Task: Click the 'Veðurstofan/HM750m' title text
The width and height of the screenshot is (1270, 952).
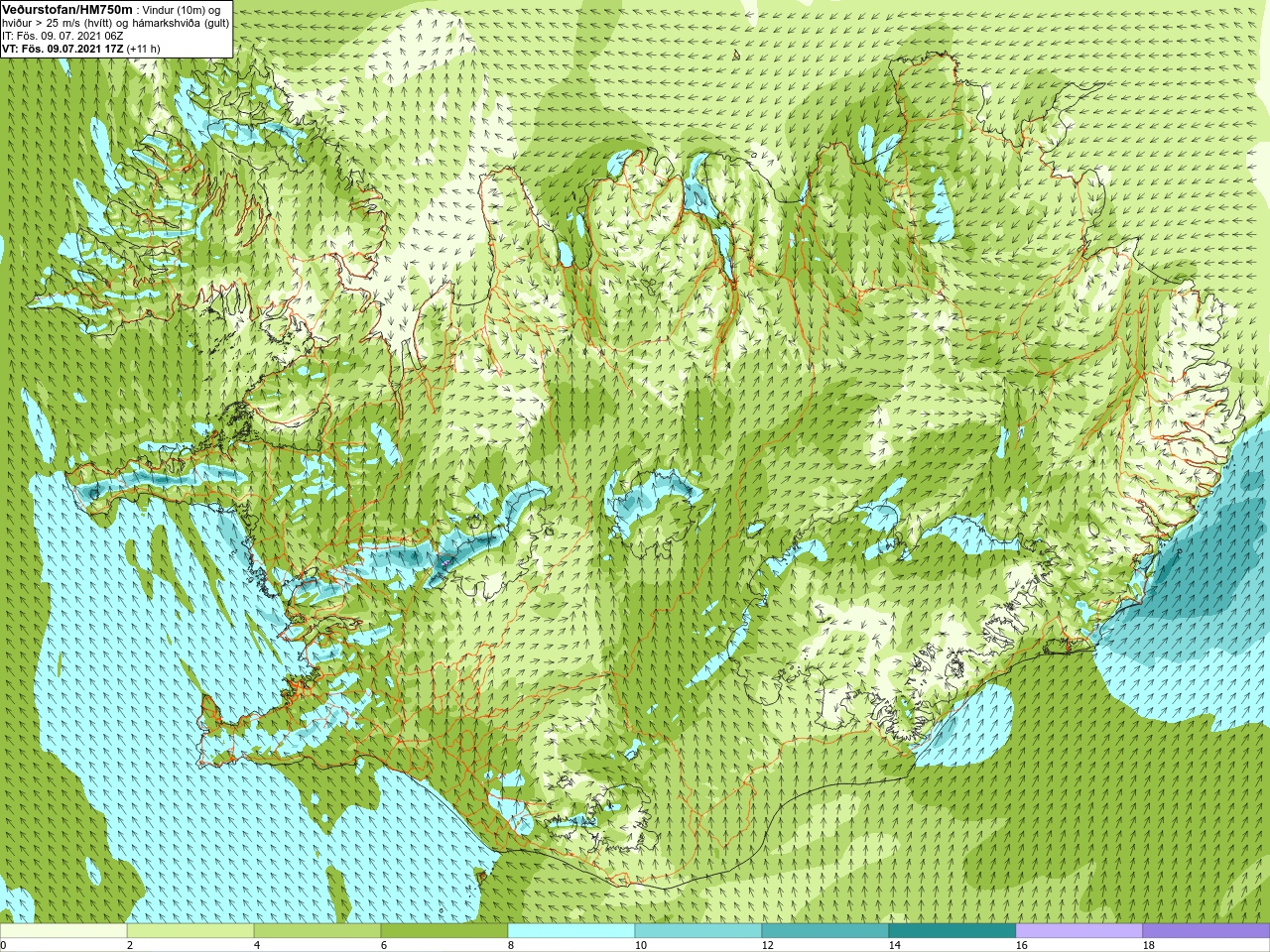Action: (67, 9)
